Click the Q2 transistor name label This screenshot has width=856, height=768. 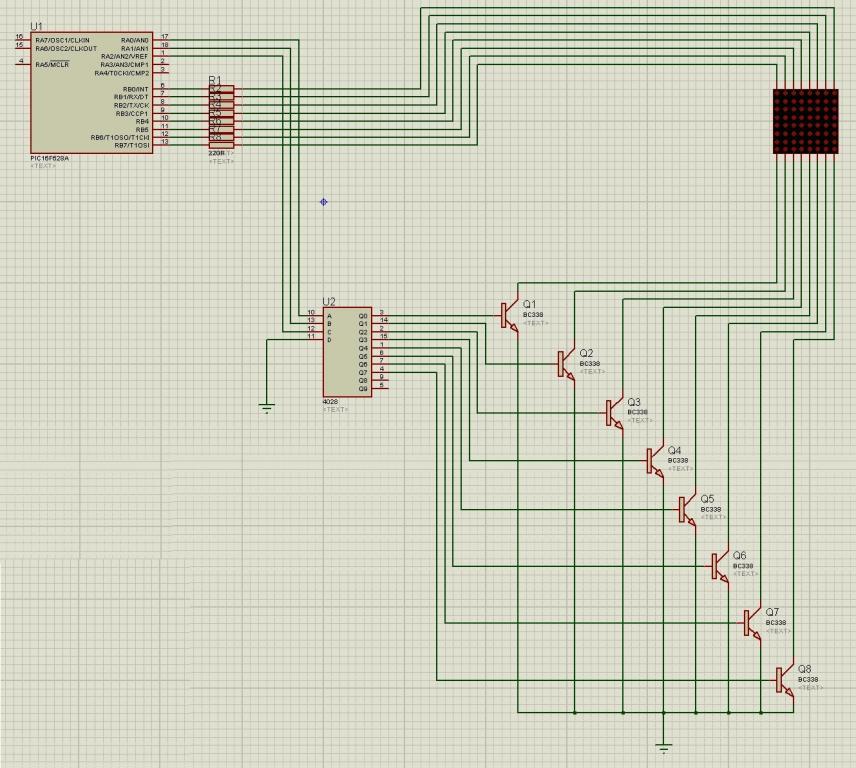(586, 353)
